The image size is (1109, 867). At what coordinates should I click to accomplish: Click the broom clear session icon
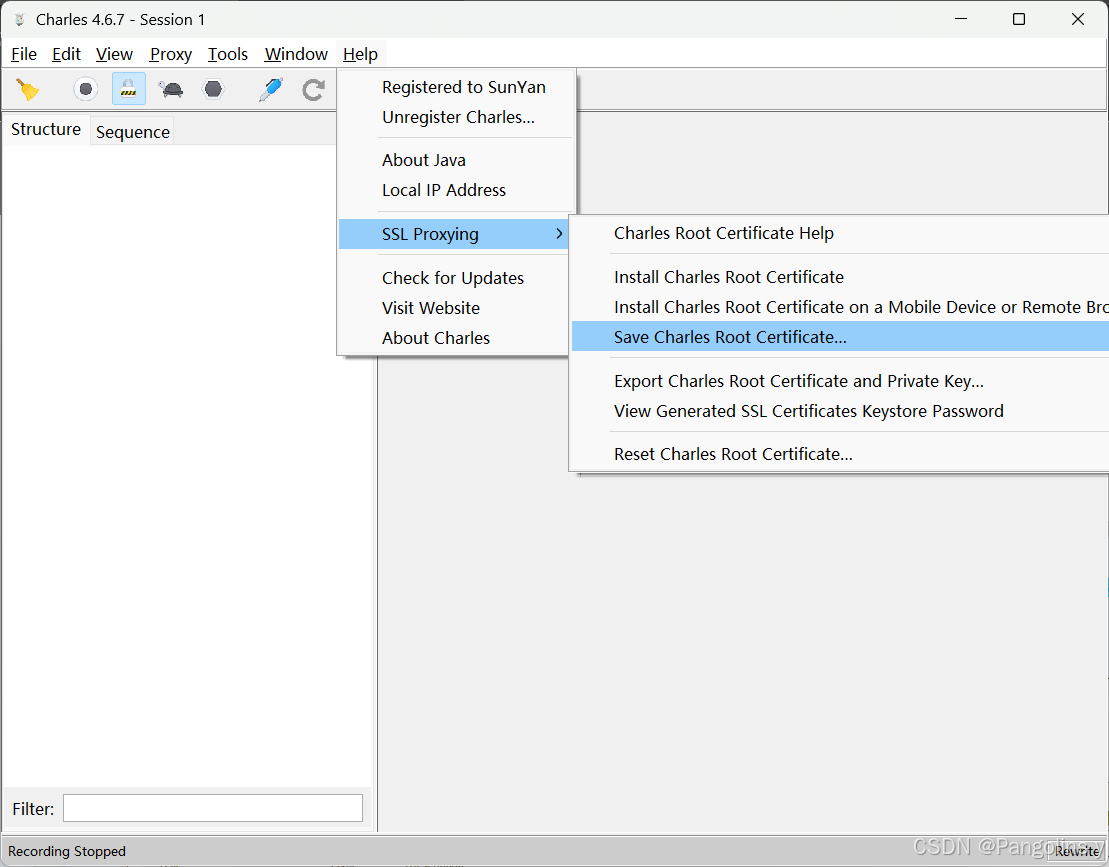click(28, 89)
